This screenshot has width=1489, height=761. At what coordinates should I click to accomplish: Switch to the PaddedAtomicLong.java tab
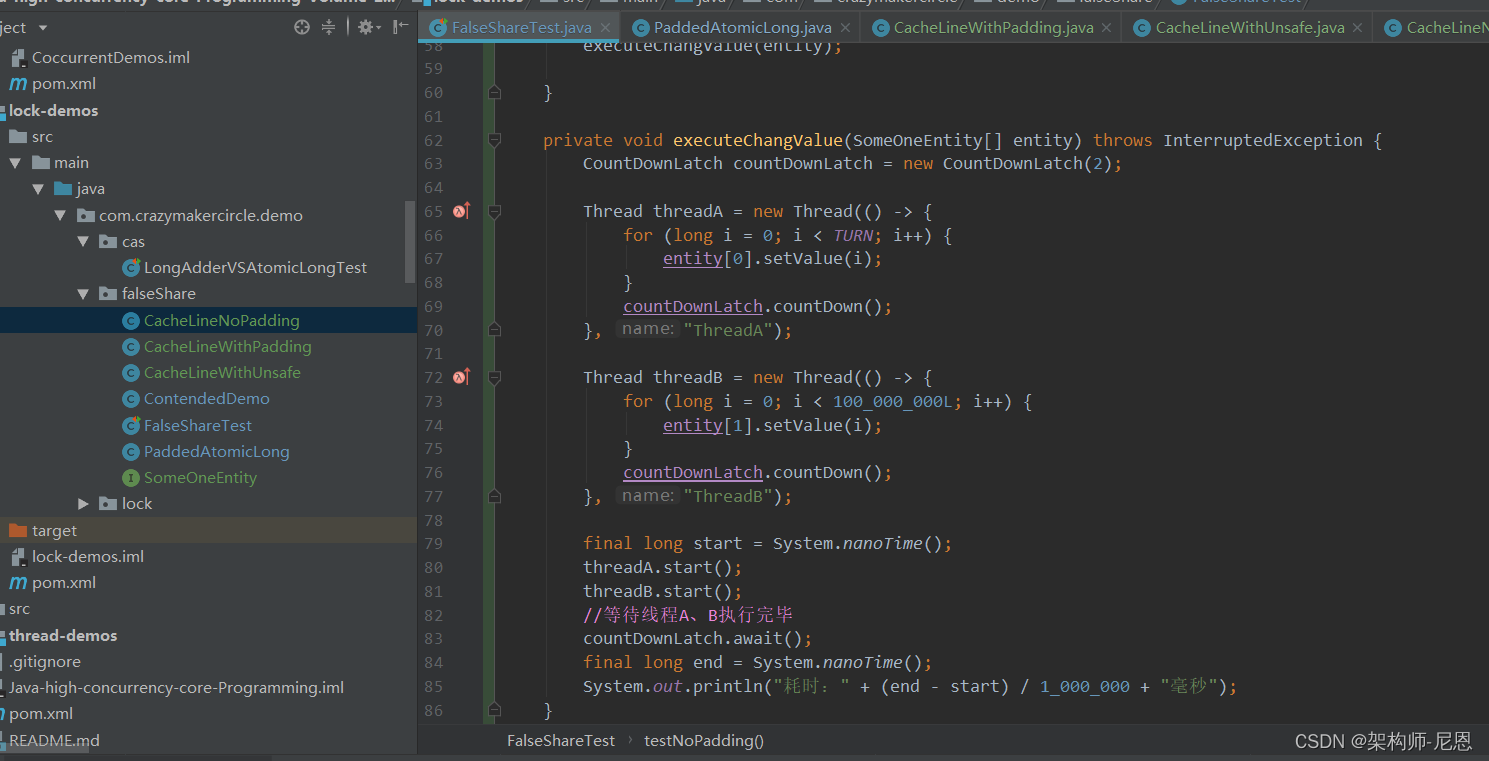click(740, 28)
